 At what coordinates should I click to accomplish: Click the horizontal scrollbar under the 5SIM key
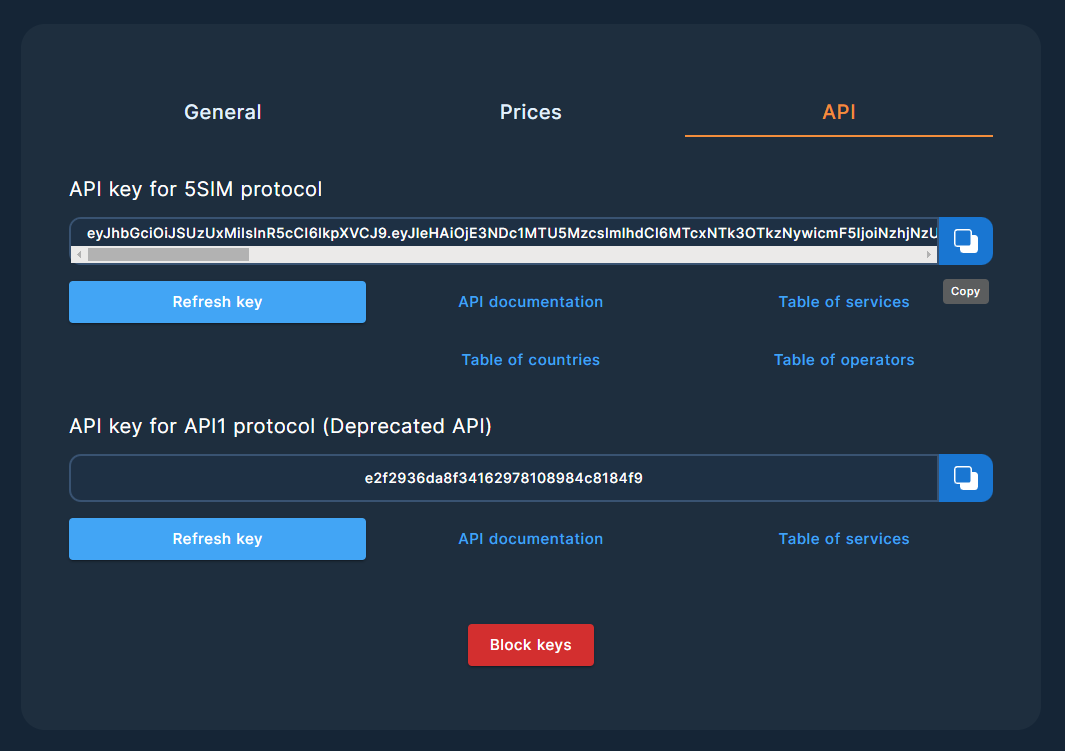point(165,254)
